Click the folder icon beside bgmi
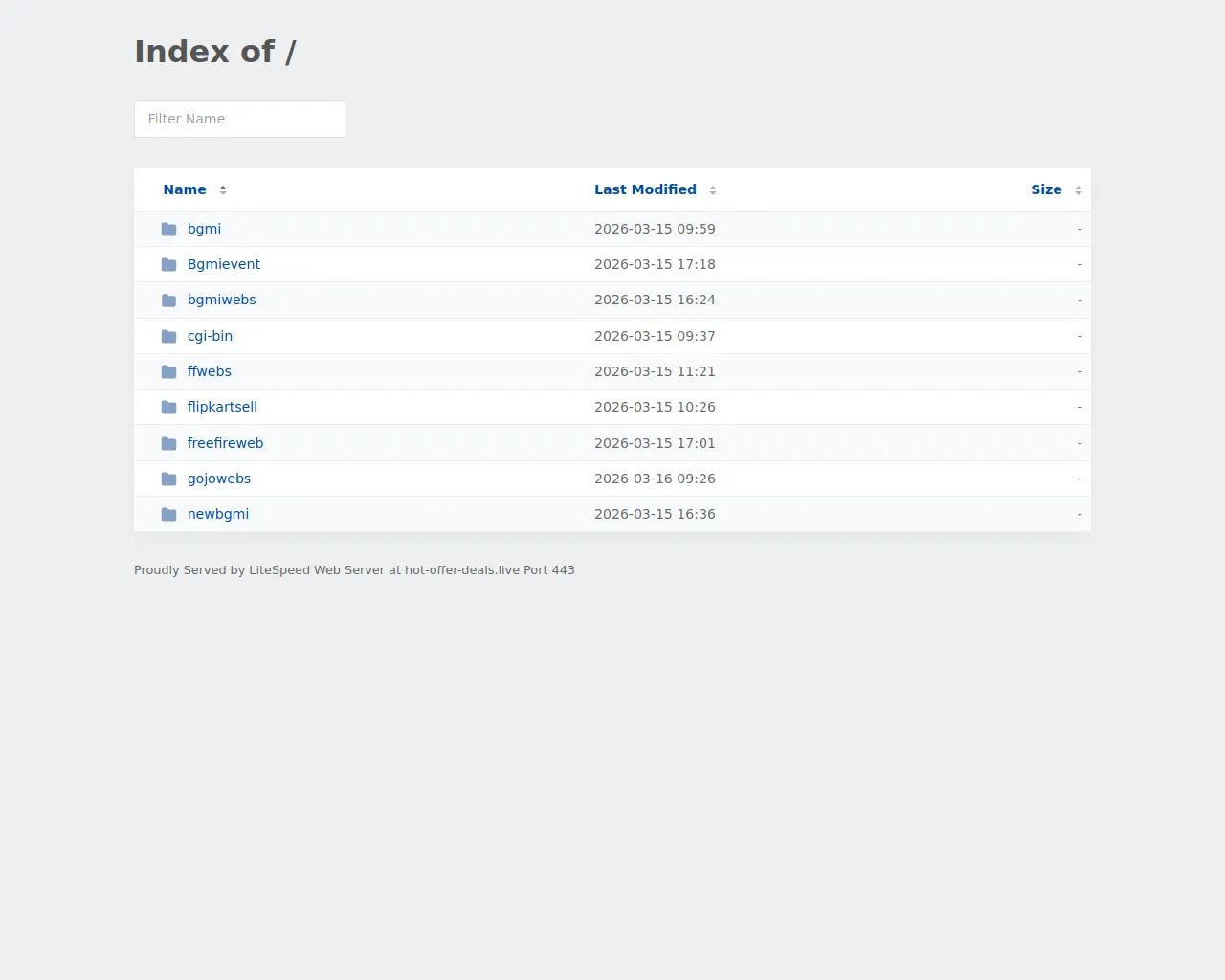The height and width of the screenshot is (980, 1225). [168, 230]
